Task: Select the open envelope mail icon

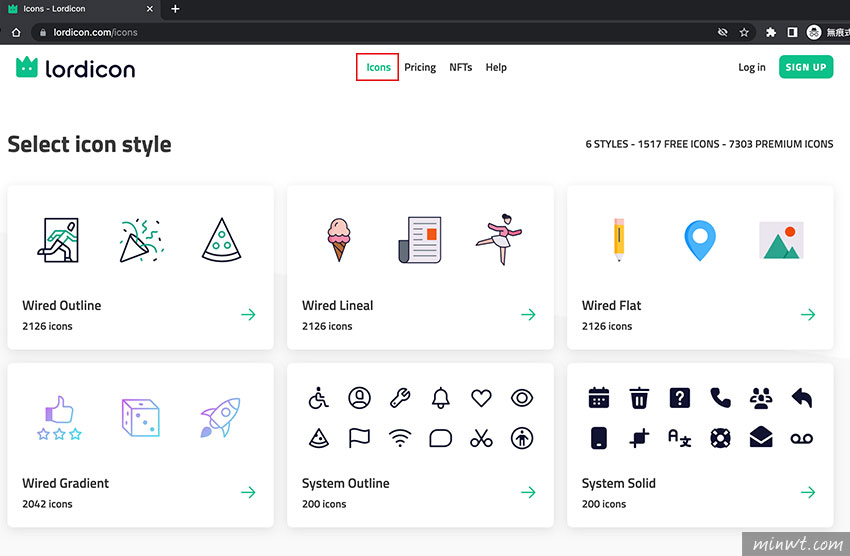Action: [x=761, y=437]
